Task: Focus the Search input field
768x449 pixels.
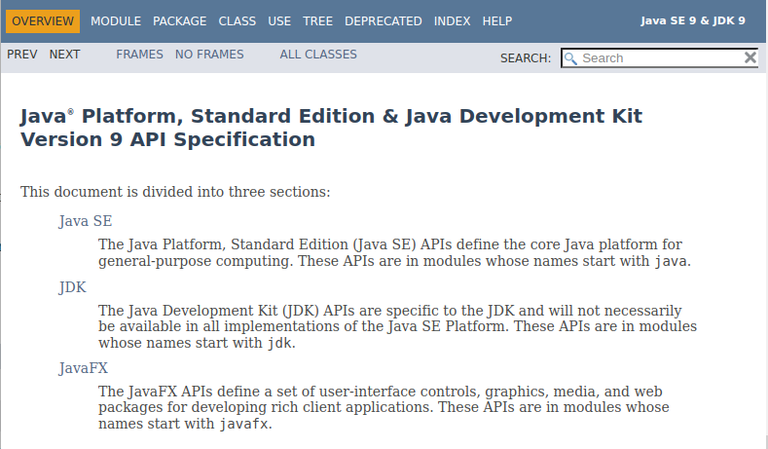Action: pyautogui.click(x=659, y=58)
